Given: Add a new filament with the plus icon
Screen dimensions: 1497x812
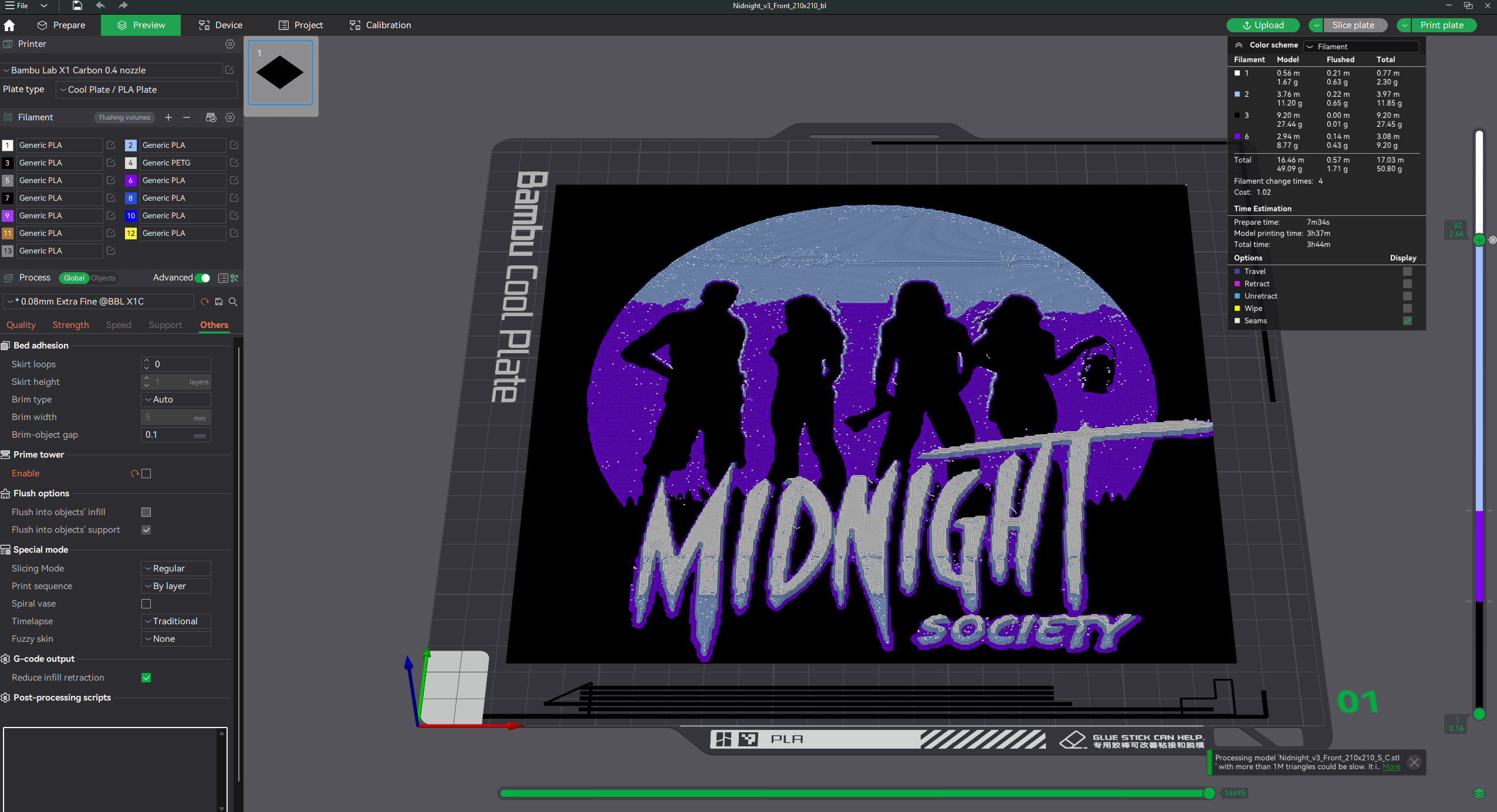Looking at the screenshot, I should (x=168, y=117).
